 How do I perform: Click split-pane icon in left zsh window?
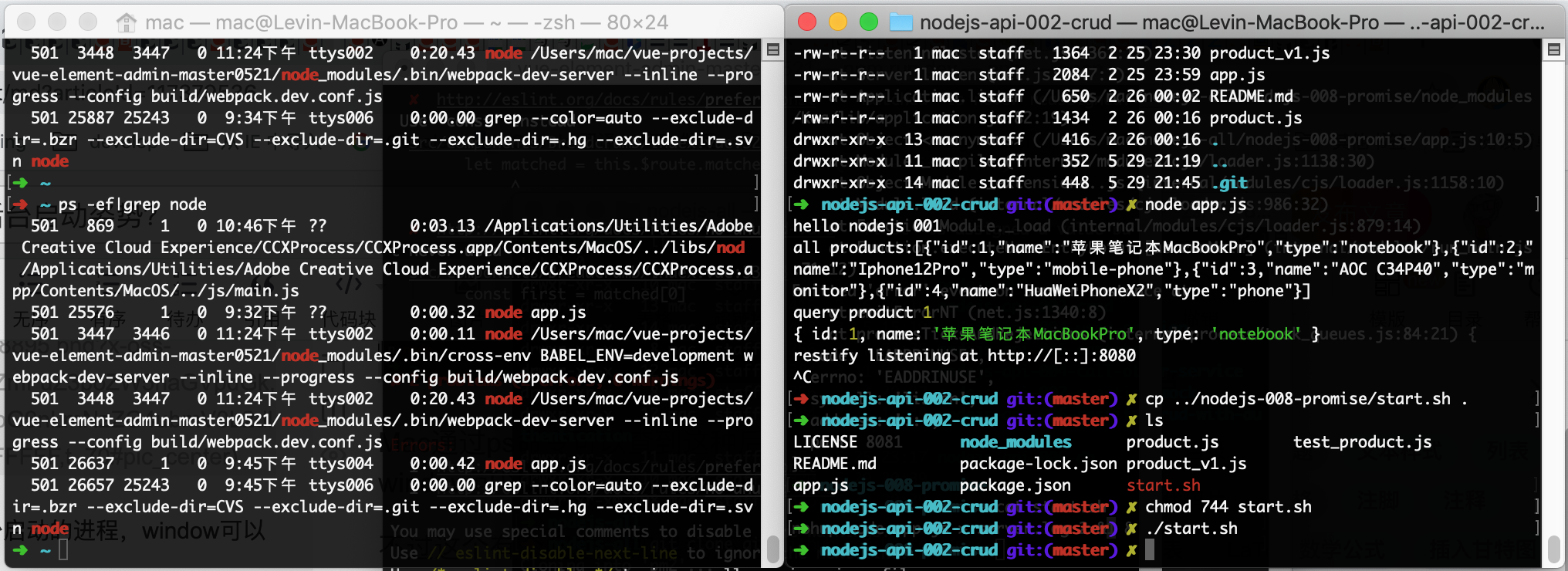[772, 50]
